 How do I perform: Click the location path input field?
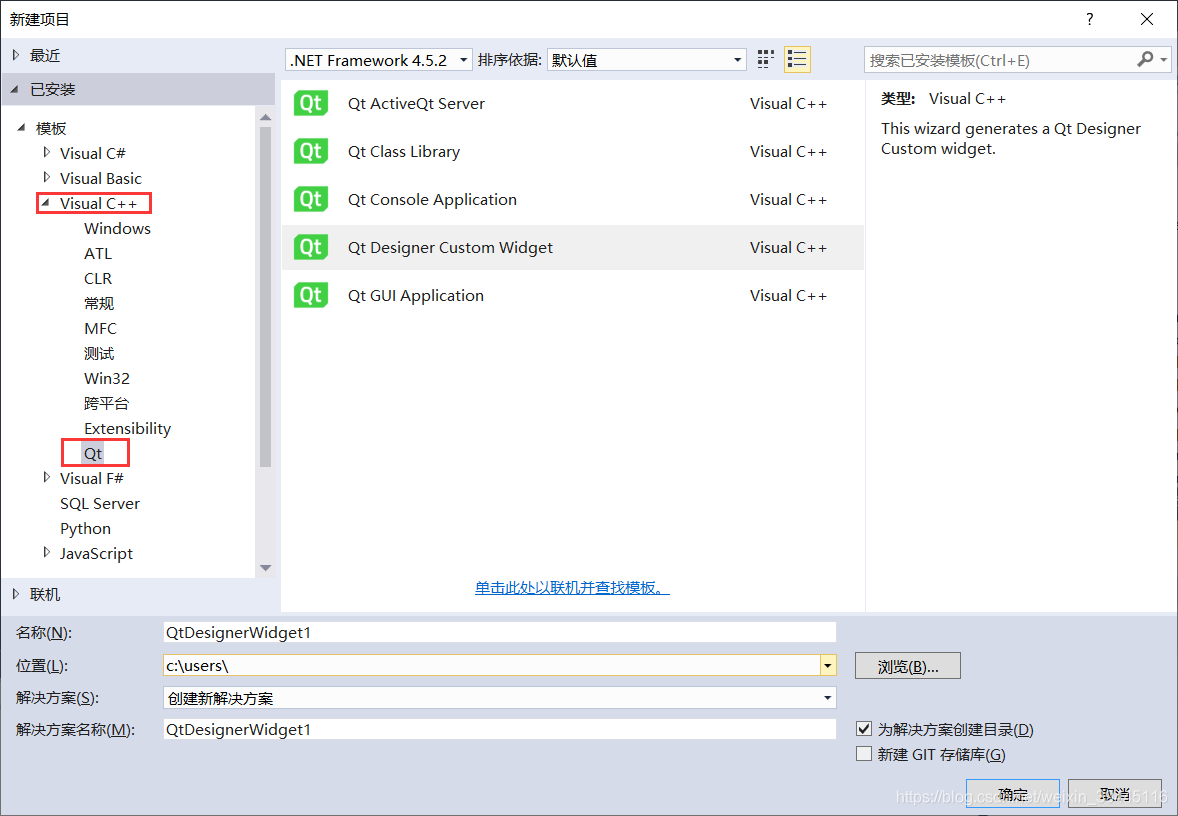[x=491, y=666]
